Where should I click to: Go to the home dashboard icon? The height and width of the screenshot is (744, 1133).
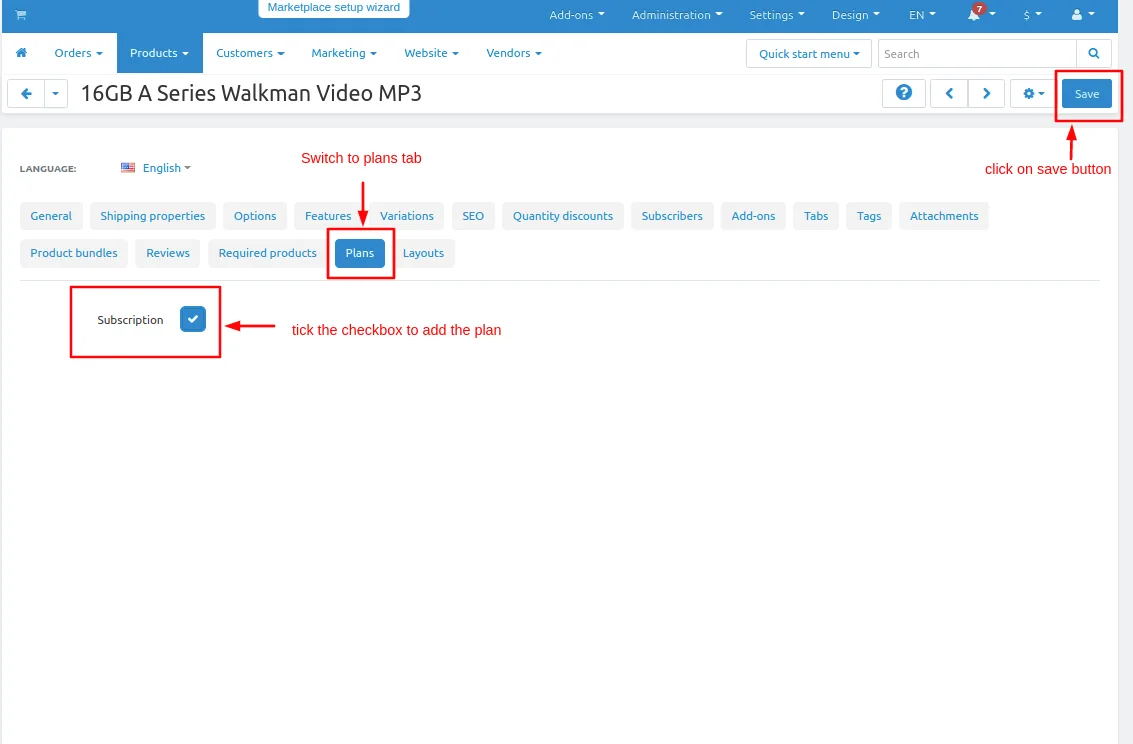pos(22,53)
